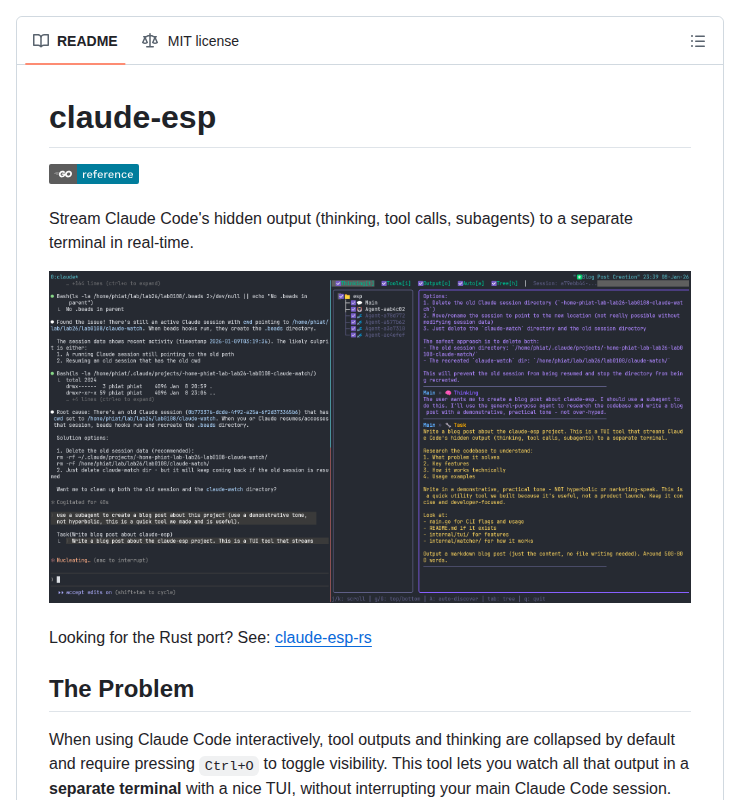Click the "Stream Claude Code's hidden output" description
Viewport: 740px width, 800px height.
(x=340, y=230)
